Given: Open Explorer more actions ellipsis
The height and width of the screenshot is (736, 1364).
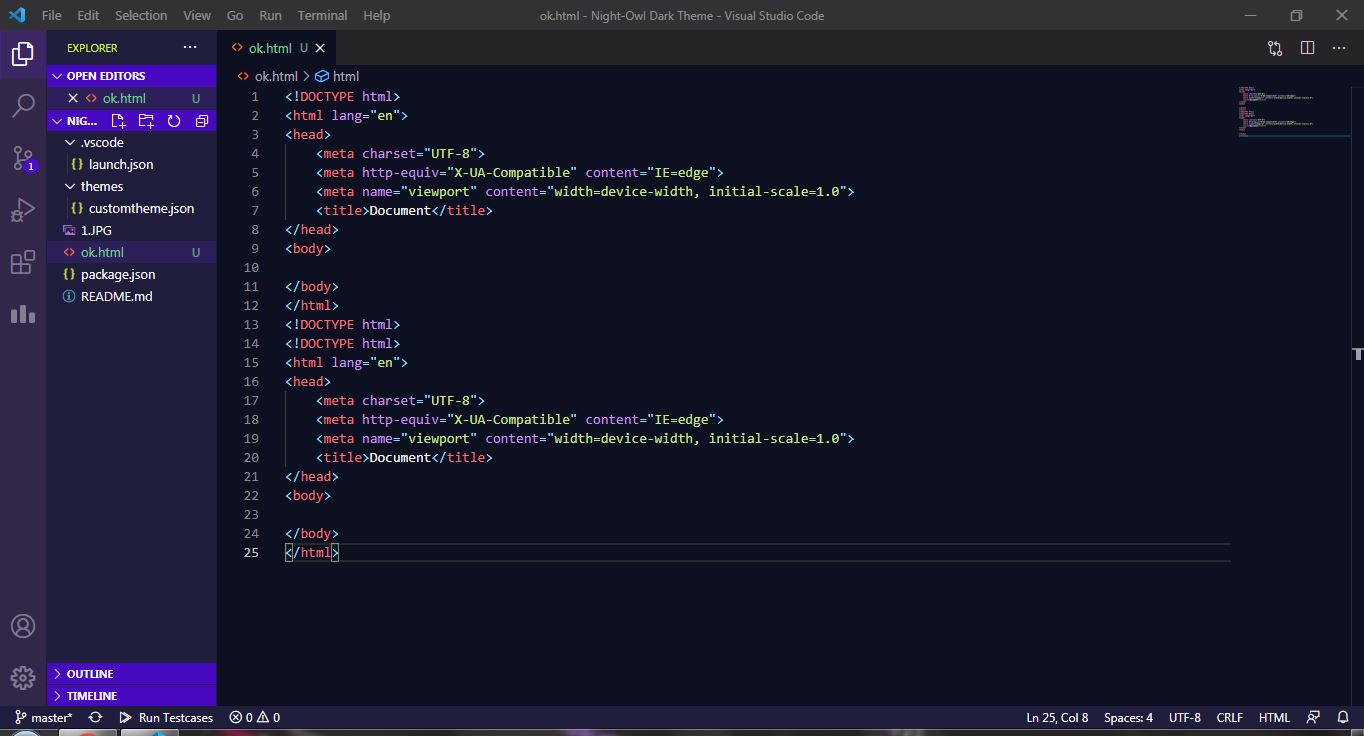Looking at the screenshot, I should [190, 47].
